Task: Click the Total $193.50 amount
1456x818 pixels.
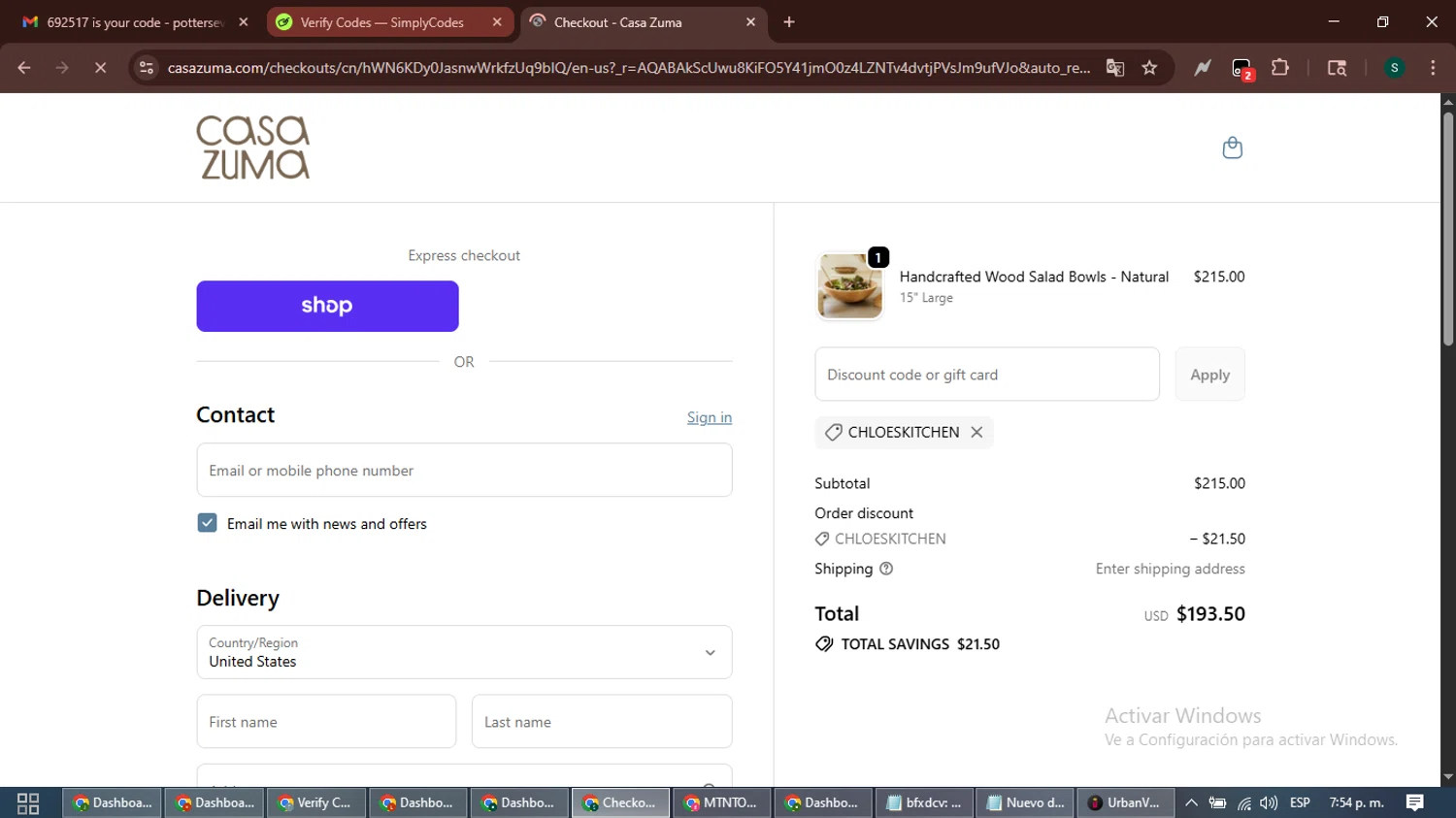Action: click(x=1210, y=614)
